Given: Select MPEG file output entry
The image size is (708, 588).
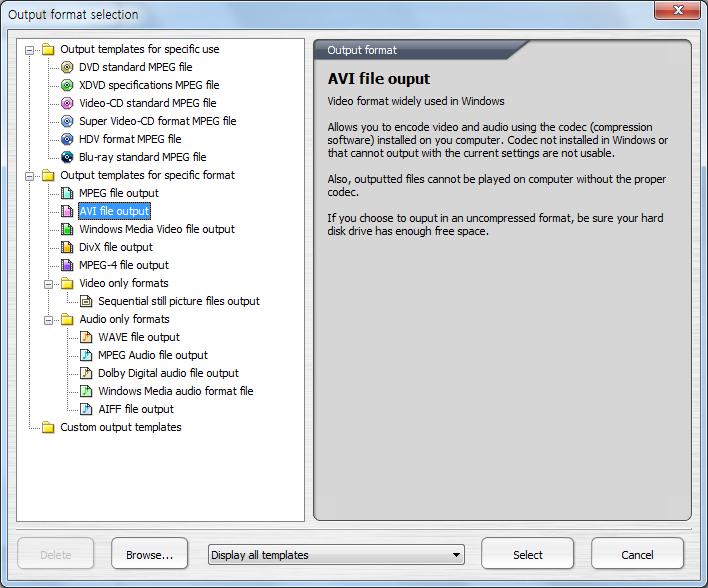Looking at the screenshot, I should pyautogui.click(x=119, y=193).
